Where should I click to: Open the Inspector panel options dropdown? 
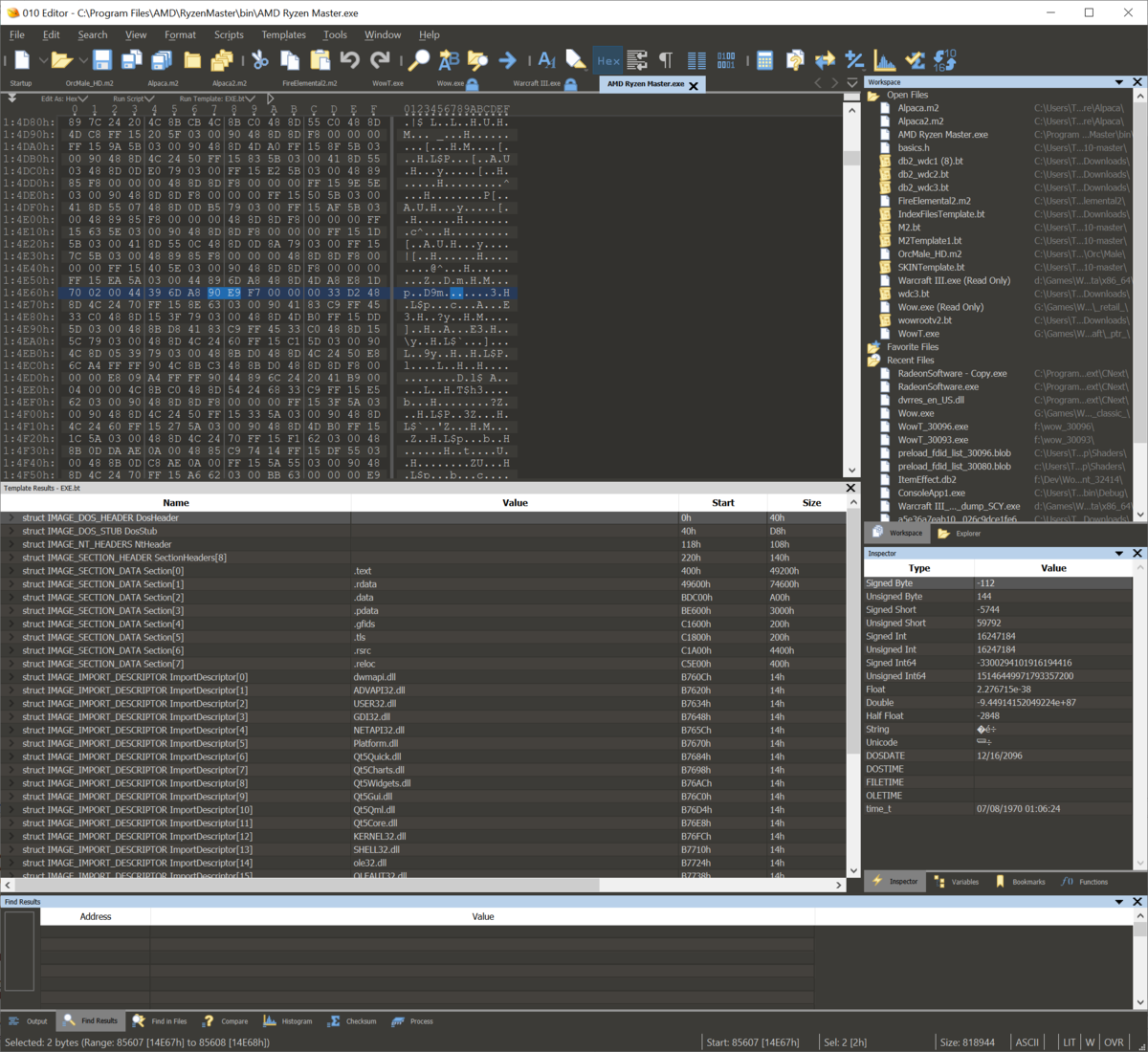tap(1118, 553)
